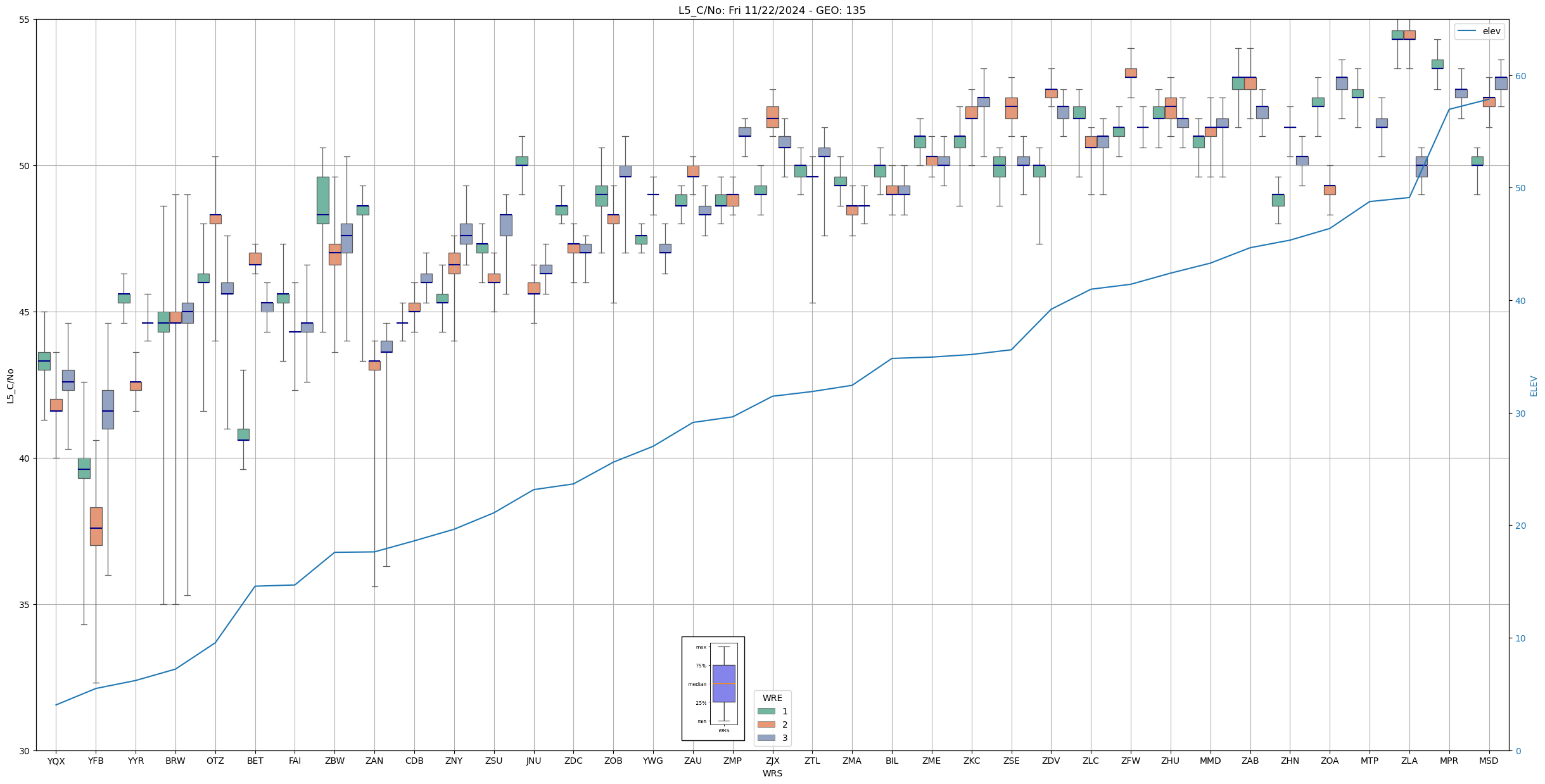1545x784 pixels.
Task: Click the WRS x-axis label
Action: 772,773
